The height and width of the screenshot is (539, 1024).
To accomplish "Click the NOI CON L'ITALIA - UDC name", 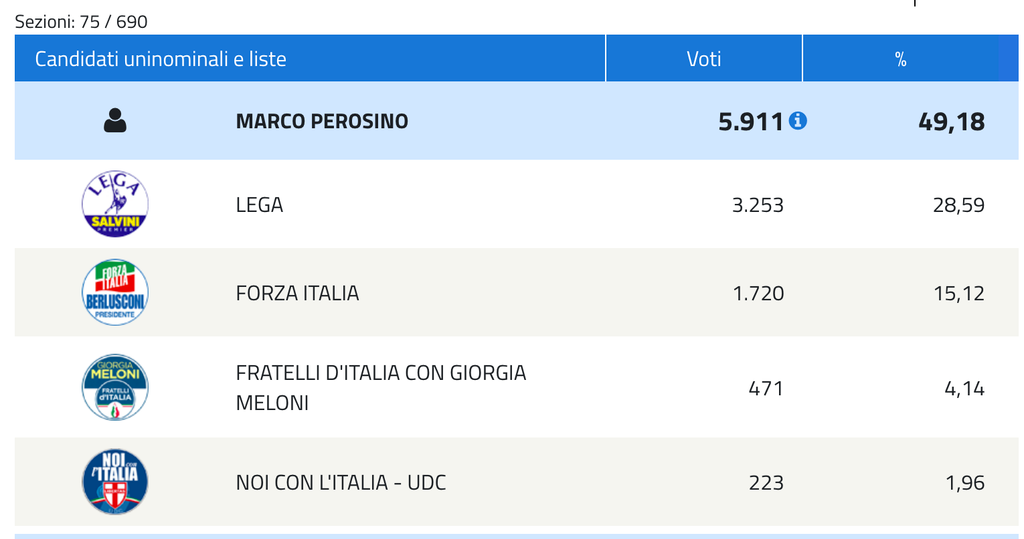I will (340, 483).
